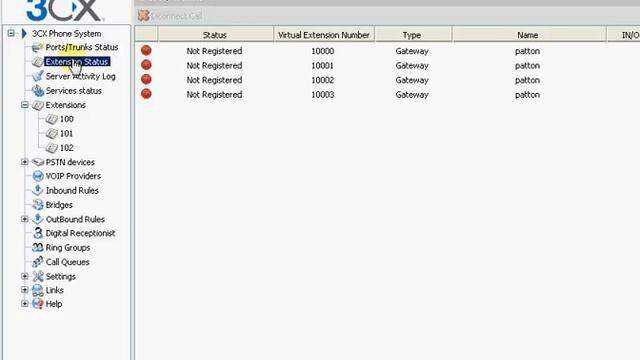640x360 pixels.
Task: Click the phone icon for extension 101
Action: 51,133
